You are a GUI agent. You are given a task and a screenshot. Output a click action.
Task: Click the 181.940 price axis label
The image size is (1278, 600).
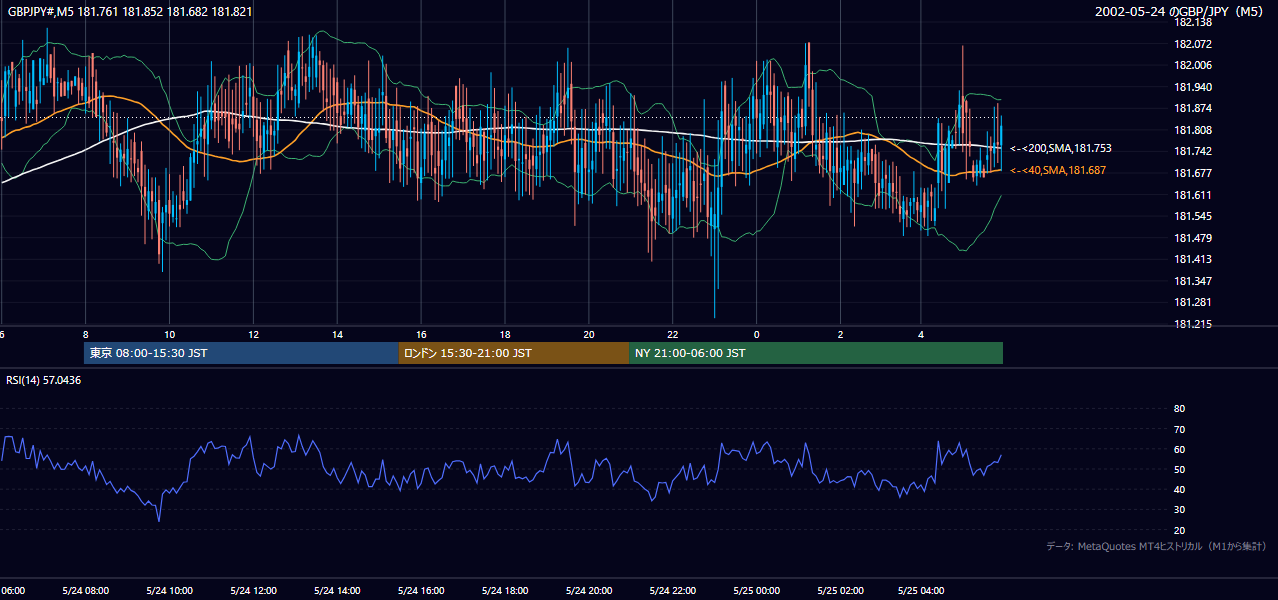(x=1192, y=88)
